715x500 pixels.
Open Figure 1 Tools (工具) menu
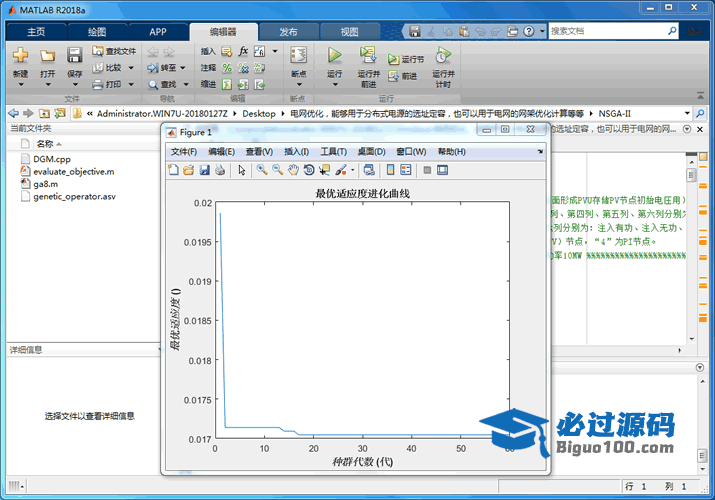pos(333,152)
